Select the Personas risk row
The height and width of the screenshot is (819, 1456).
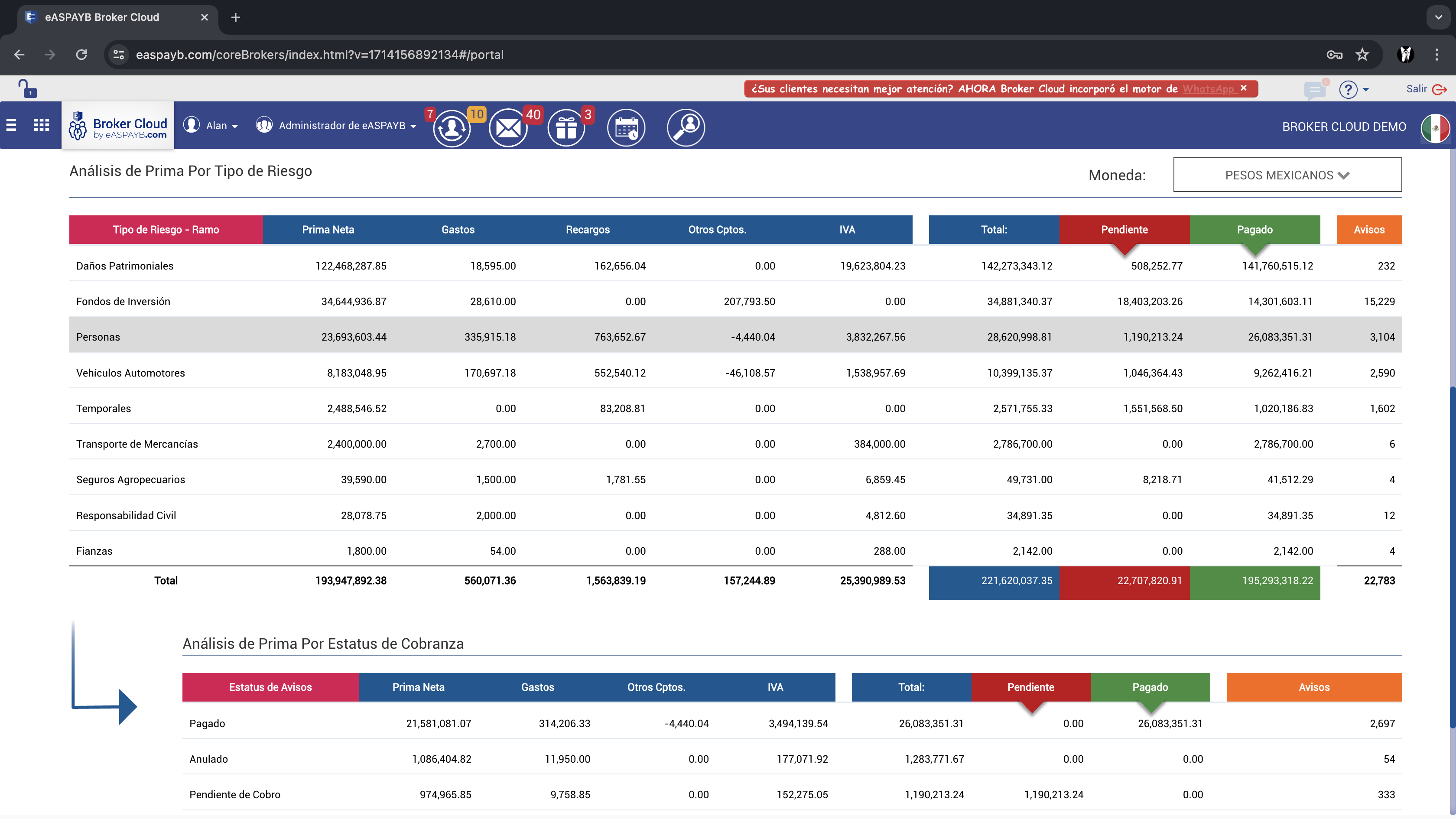(x=735, y=337)
